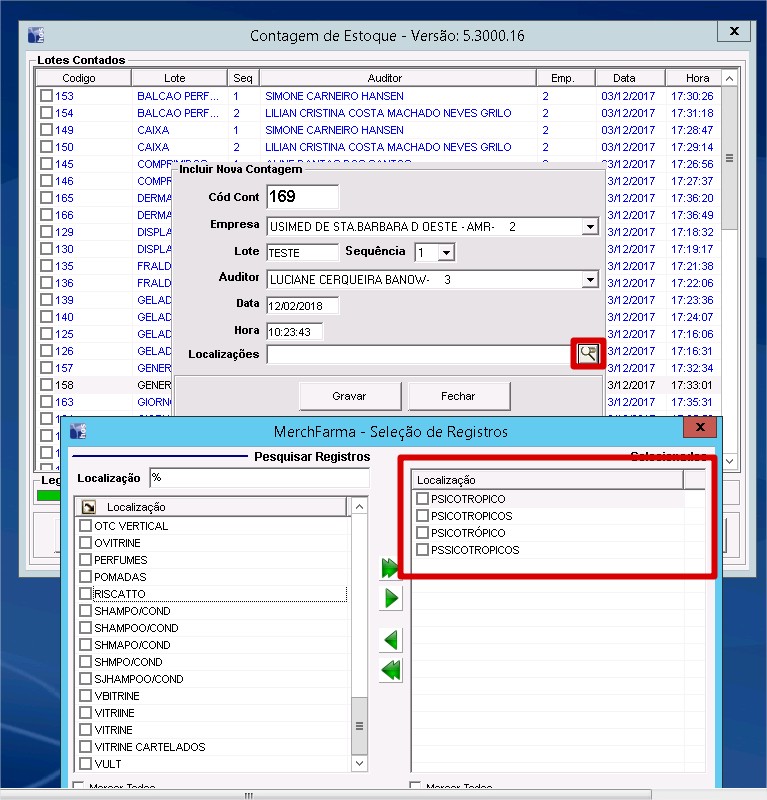Click the location list vertical scrollbar
The image size is (767, 800).
click(x=361, y=640)
